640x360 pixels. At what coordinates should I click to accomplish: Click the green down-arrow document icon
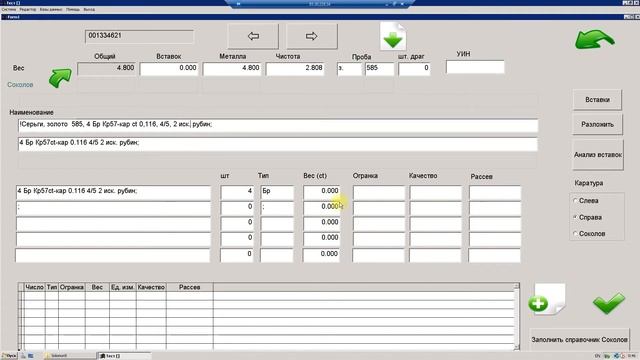pos(393,36)
